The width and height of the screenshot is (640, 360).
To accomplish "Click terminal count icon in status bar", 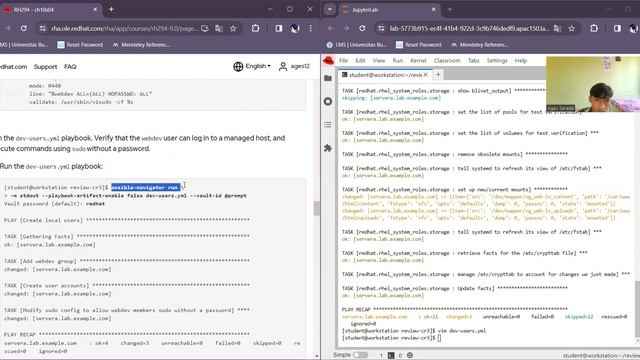I will pos(391,356).
